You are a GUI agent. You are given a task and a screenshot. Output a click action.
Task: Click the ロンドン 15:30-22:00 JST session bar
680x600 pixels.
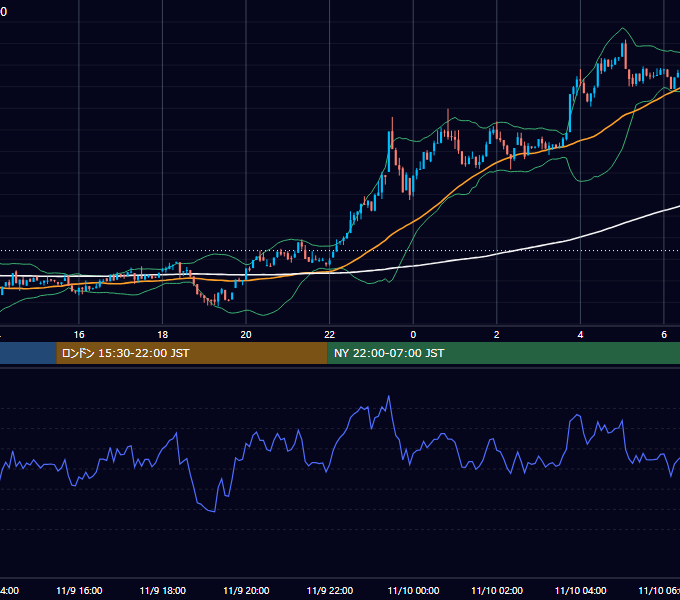tap(192, 353)
